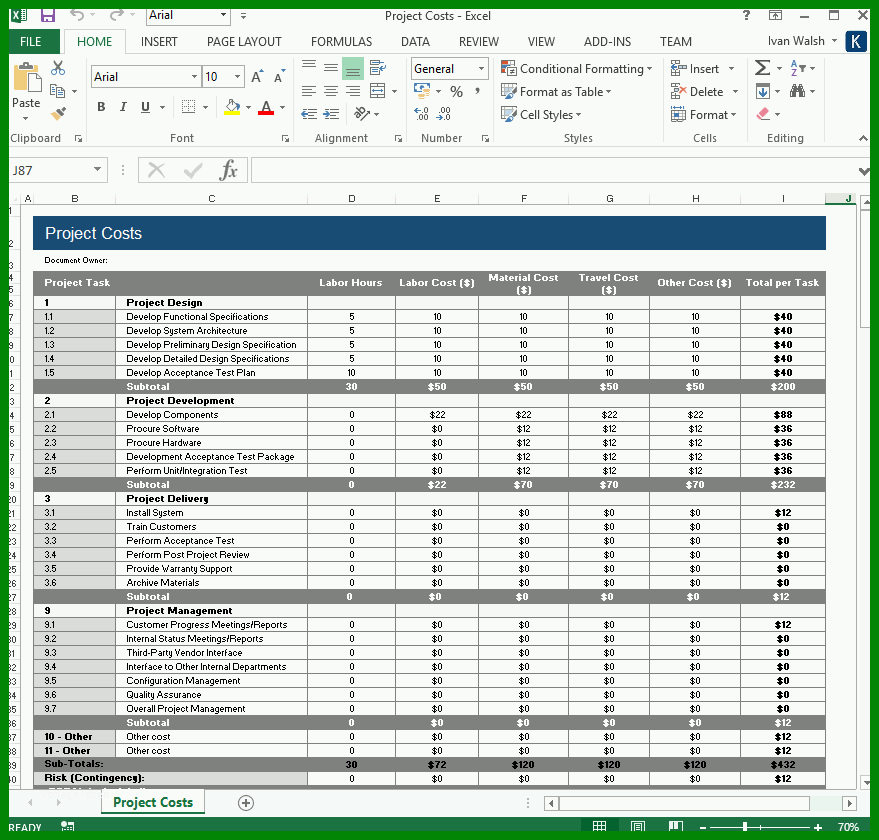Click the Clear eraser icon in Editing
Image resolution: width=879 pixels, height=840 pixels.
click(763, 114)
